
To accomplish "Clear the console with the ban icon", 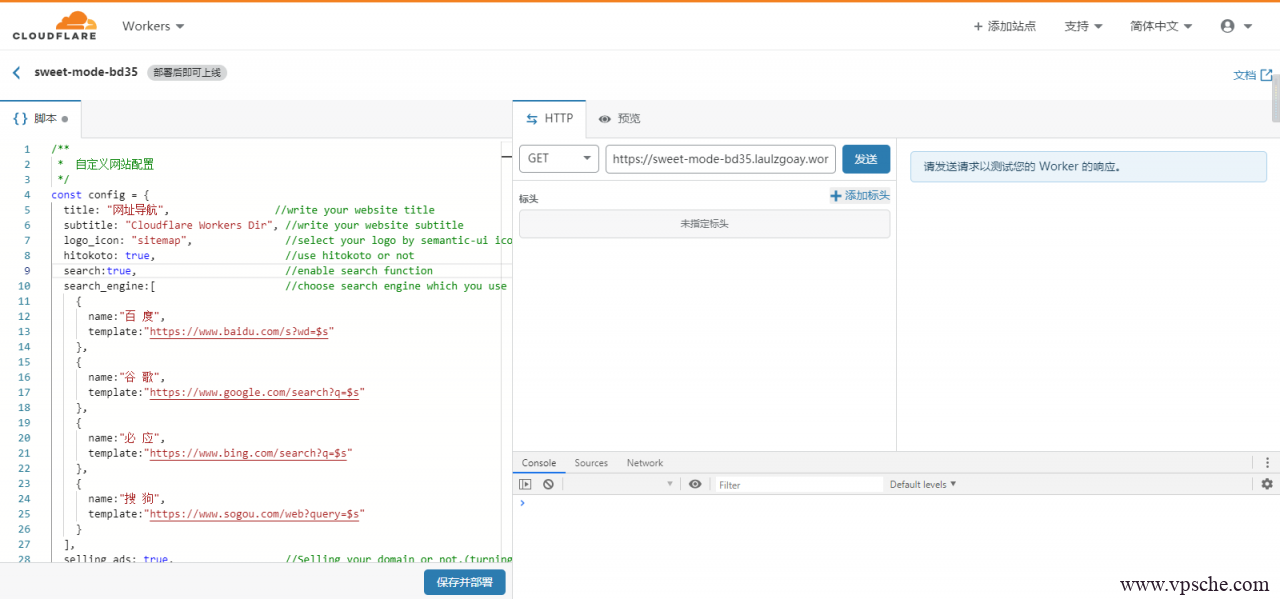I will click(x=548, y=484).
